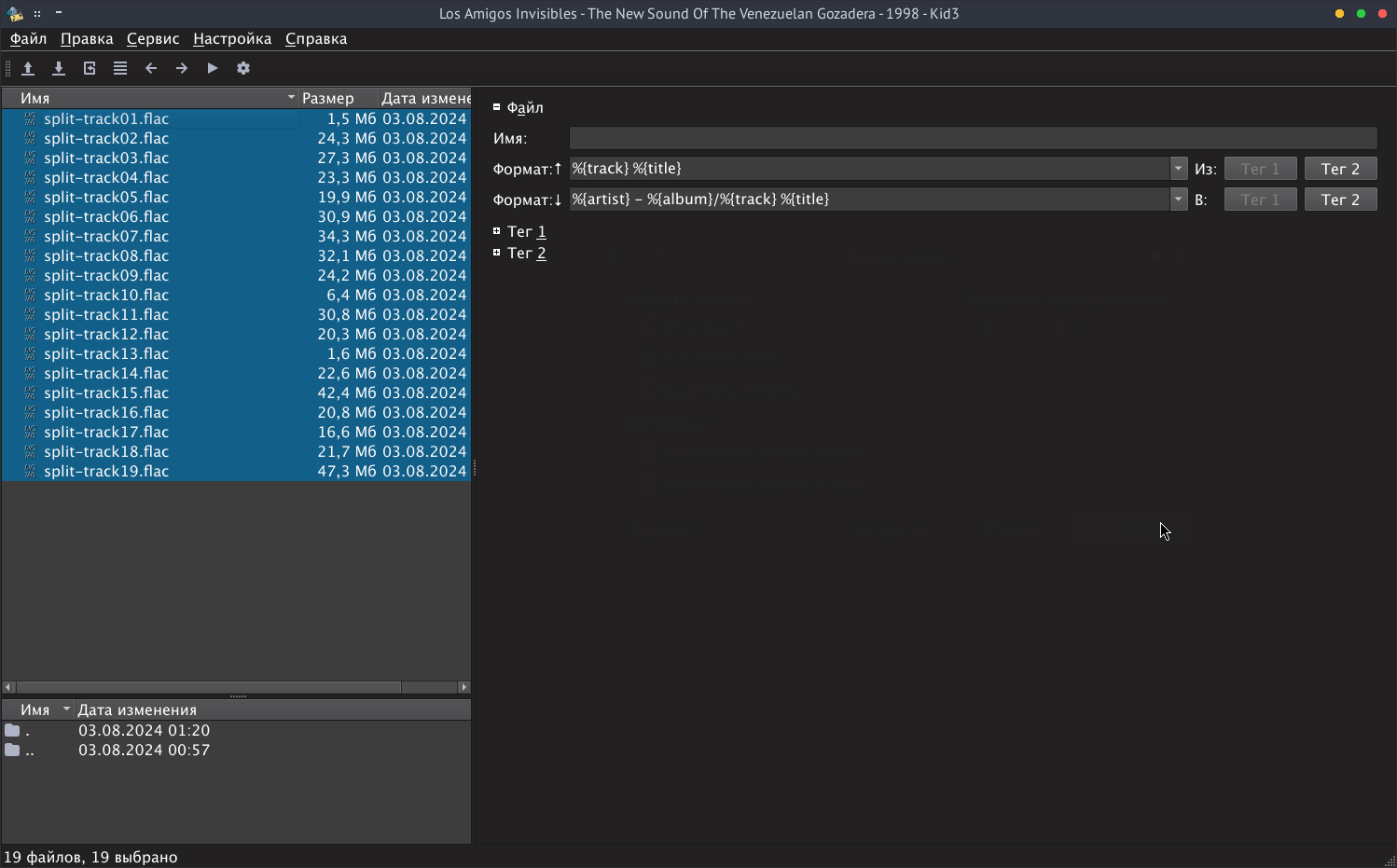Click Тег 2 button in the В row
Image resolution: width=1397 pixels, height=868 pixels.
point(1340,200)
